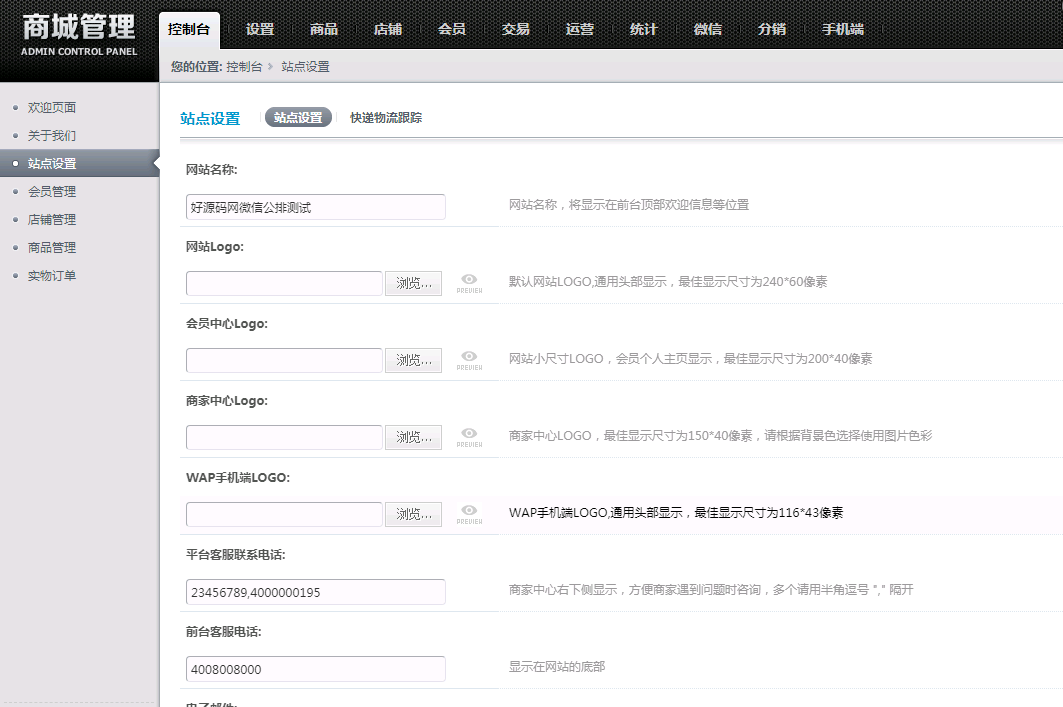
Task: Focus the 会员中心Logo file path field
Action: pos(284,360)
